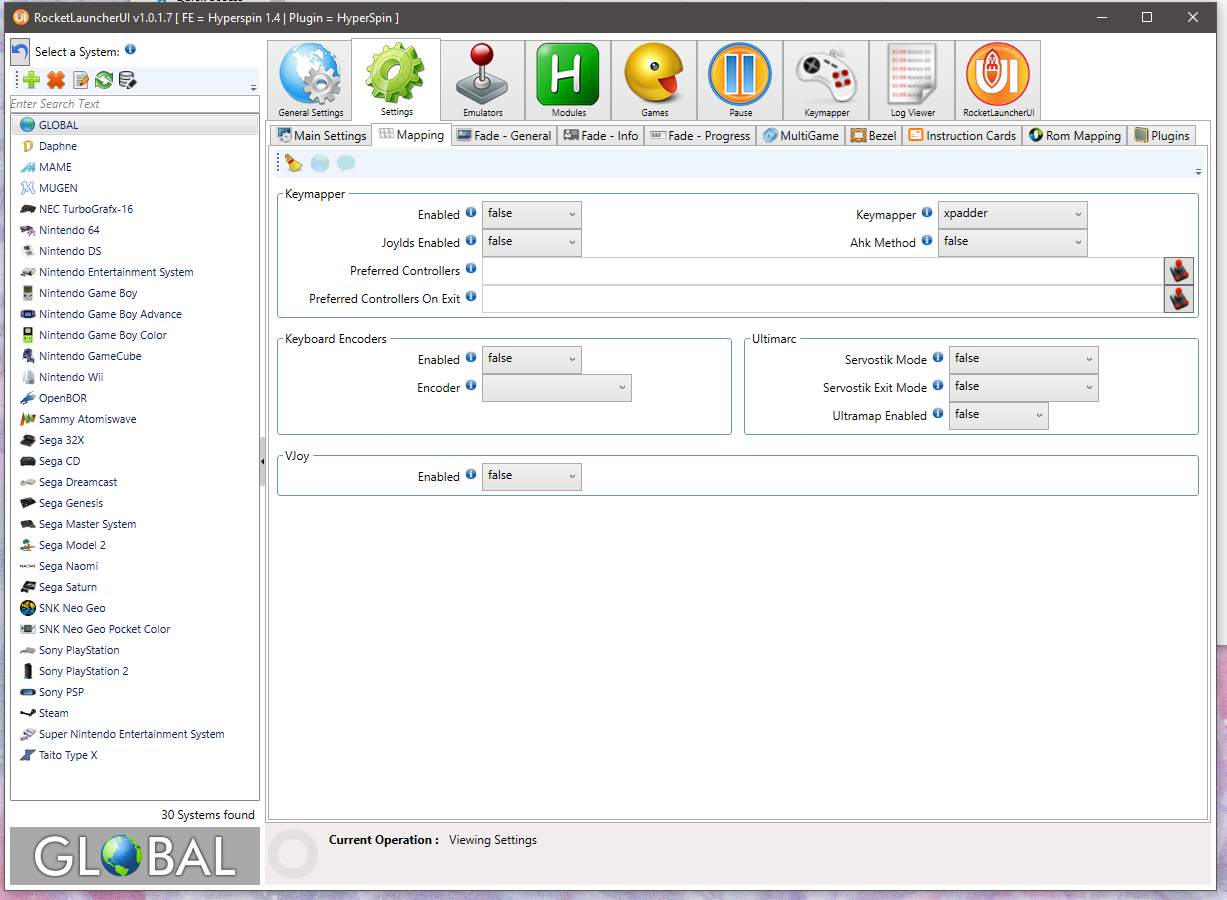Click the info icon next to Servostik Mode

[x=938, y=358]
